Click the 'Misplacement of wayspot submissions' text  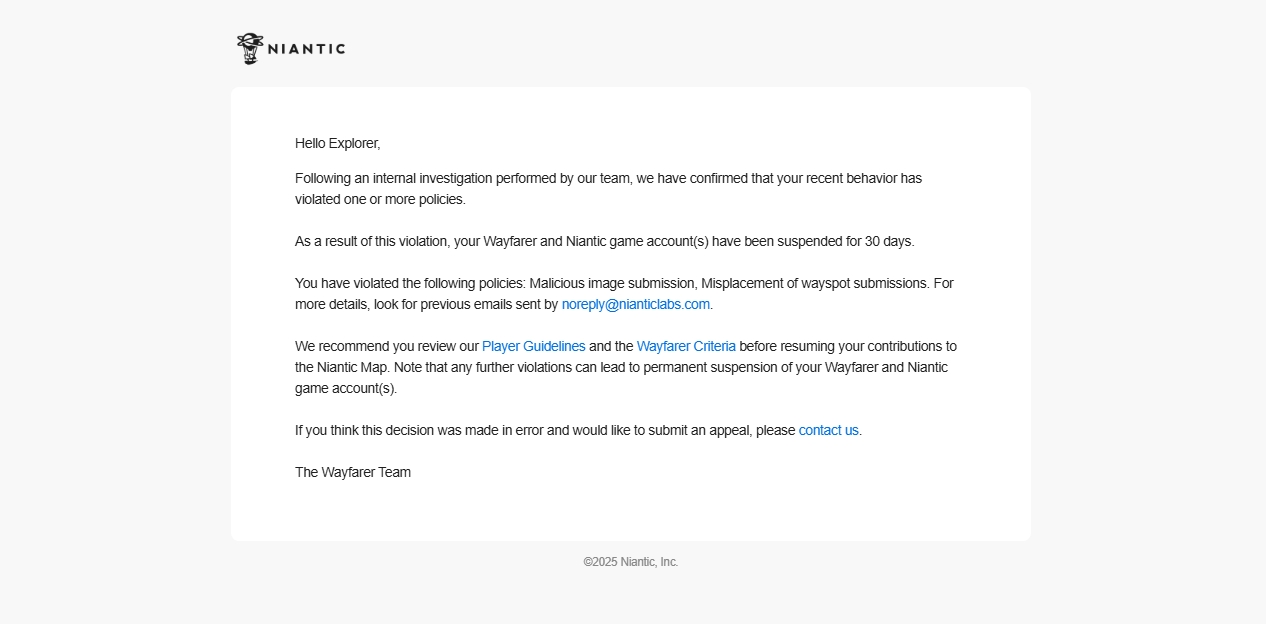coord(814,283)
